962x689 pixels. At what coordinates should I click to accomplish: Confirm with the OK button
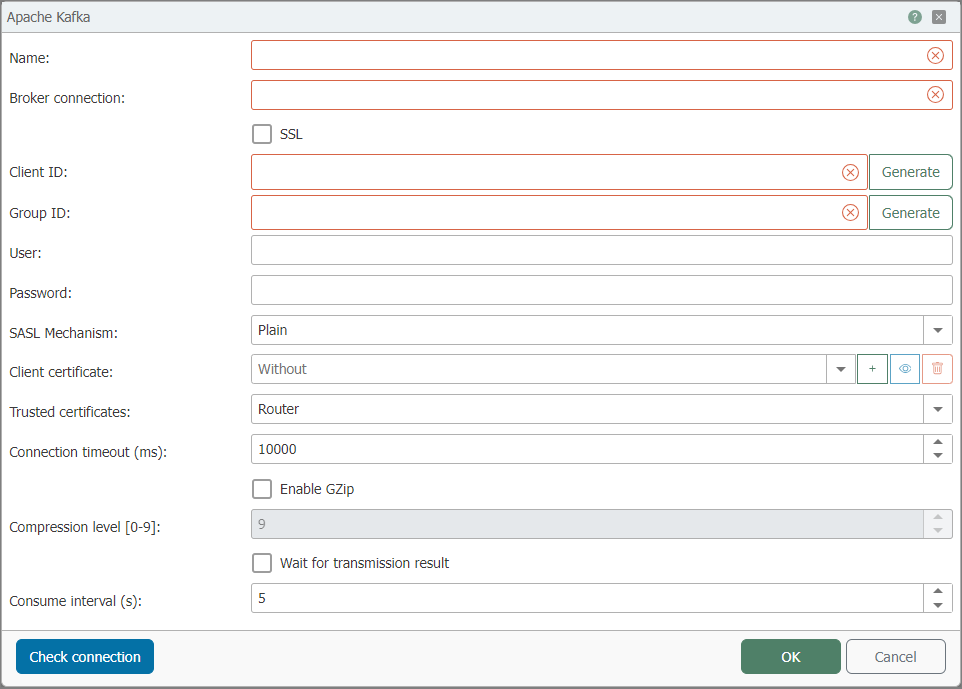790,656
